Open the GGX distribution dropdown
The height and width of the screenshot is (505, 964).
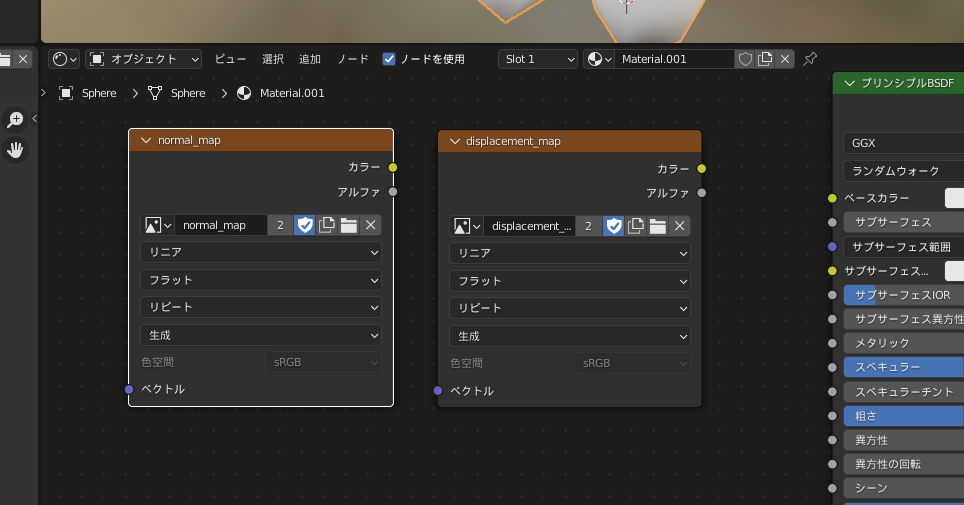click(904, 143)
